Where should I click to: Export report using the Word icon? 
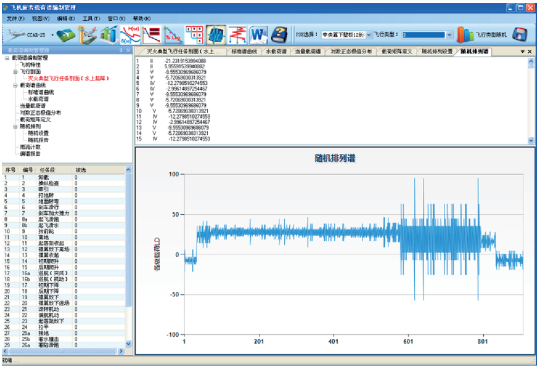tap(258, 35)
